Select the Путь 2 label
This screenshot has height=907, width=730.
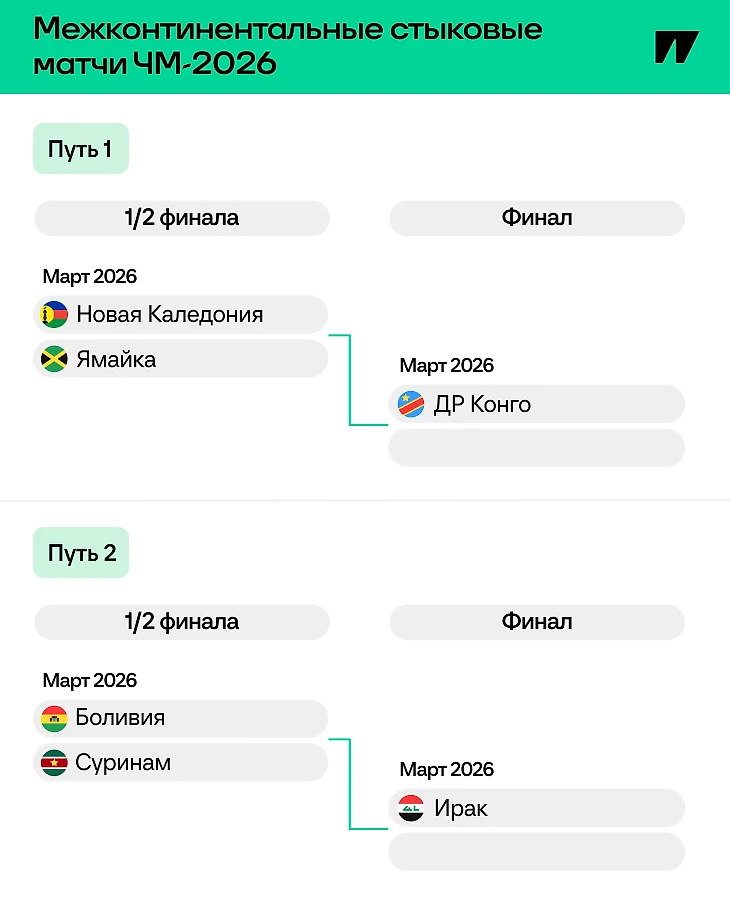click(81, 553)
